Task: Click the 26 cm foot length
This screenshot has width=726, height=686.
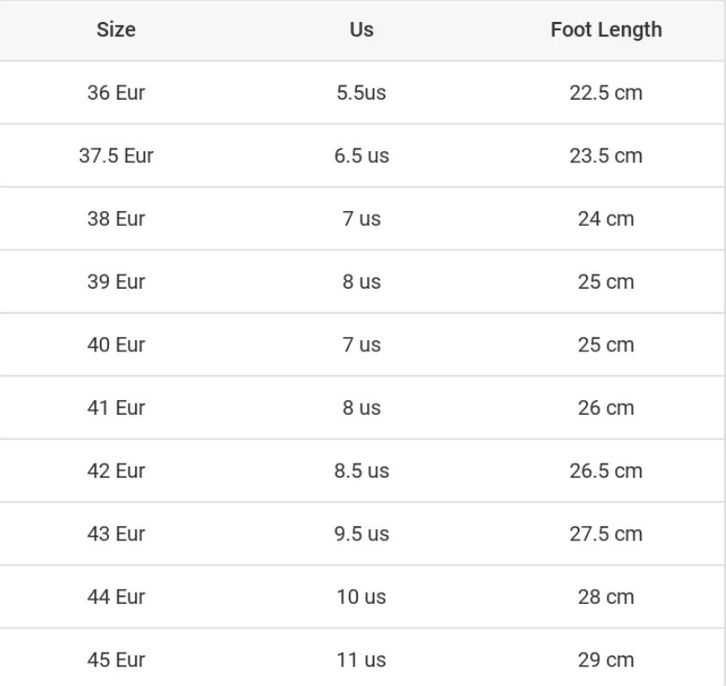Action: [x=606, y=408]
